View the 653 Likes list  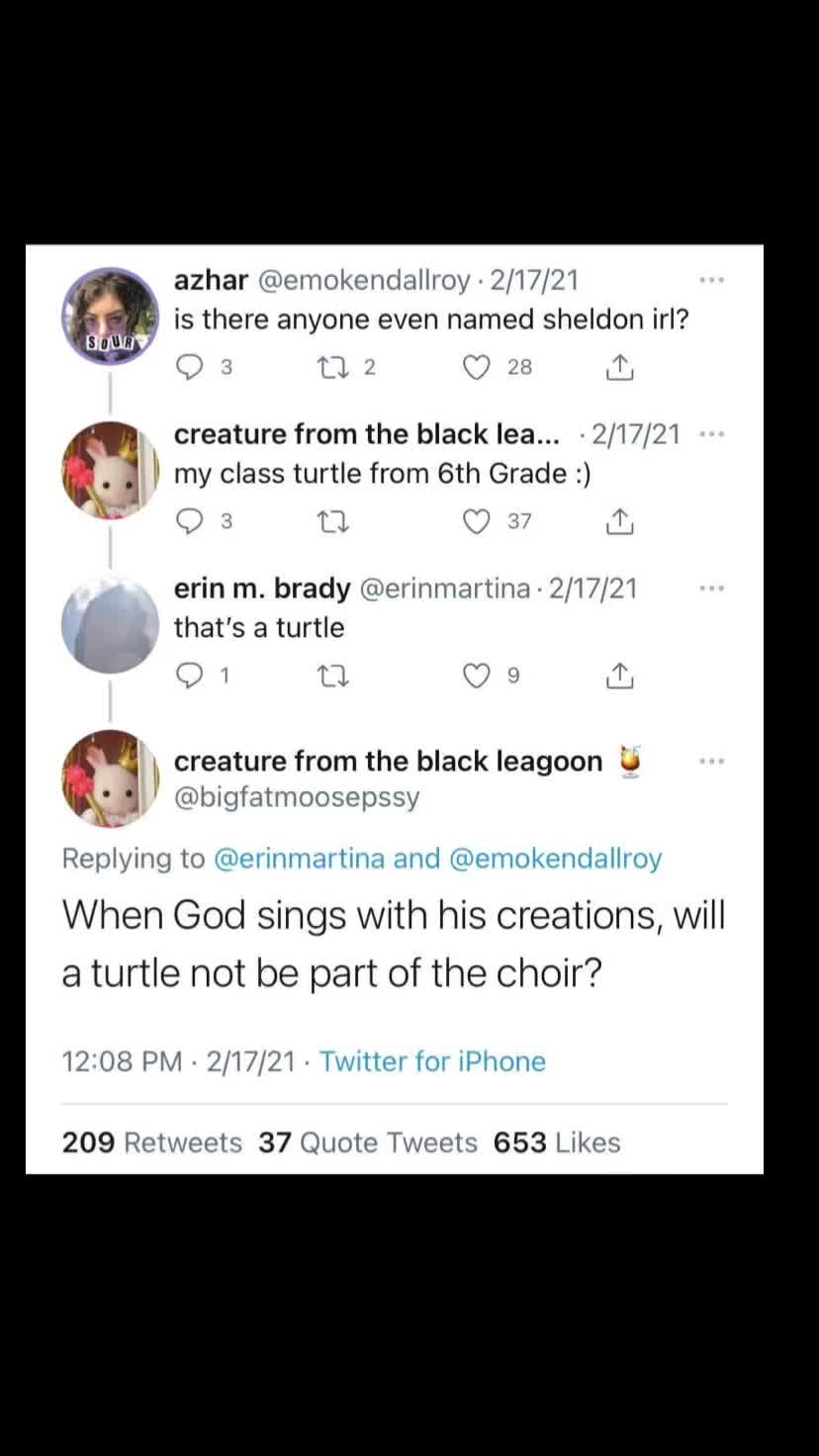point(557,1142)
